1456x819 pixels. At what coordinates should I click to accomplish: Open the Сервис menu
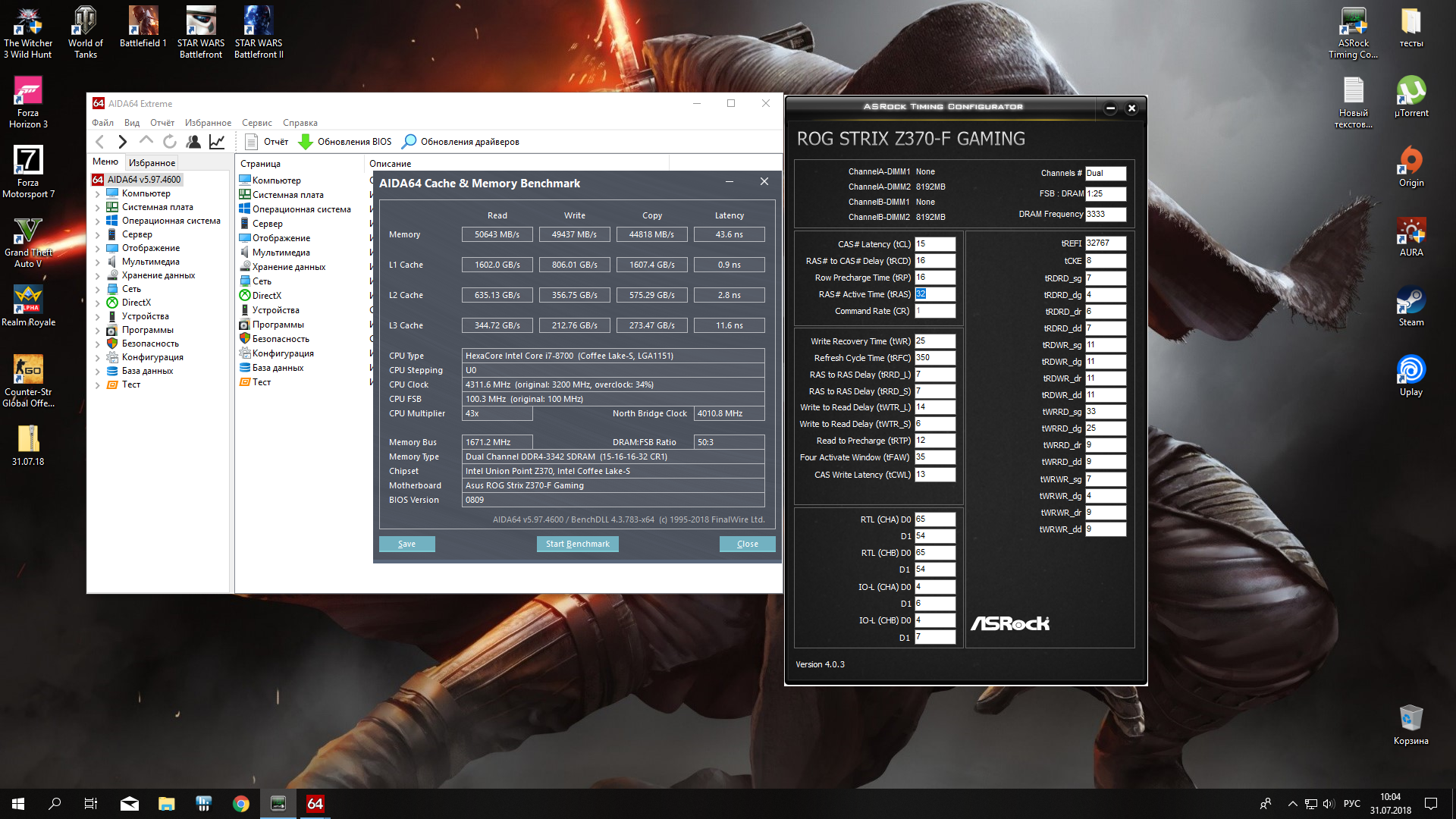pyautogui.click(x=256, y=123)
